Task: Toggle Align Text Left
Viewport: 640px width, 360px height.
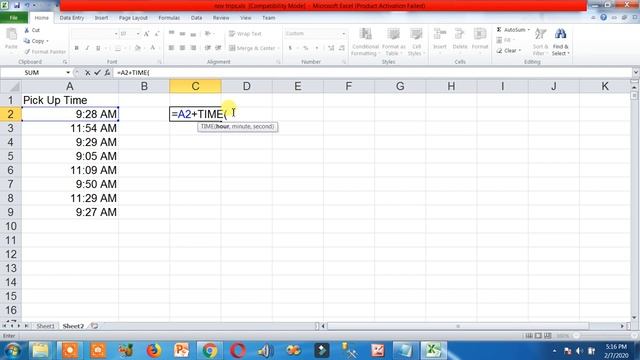Action: tap(171, 48)
